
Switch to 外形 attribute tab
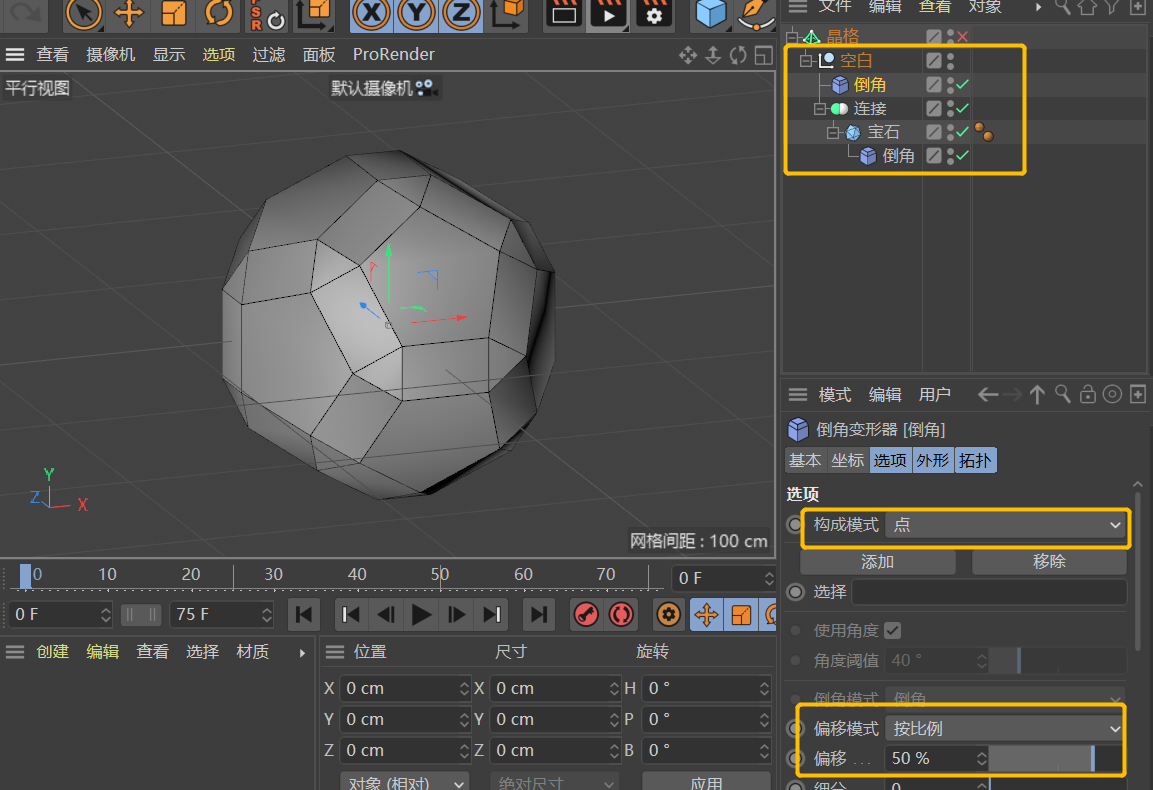click(x=932, y=460)
